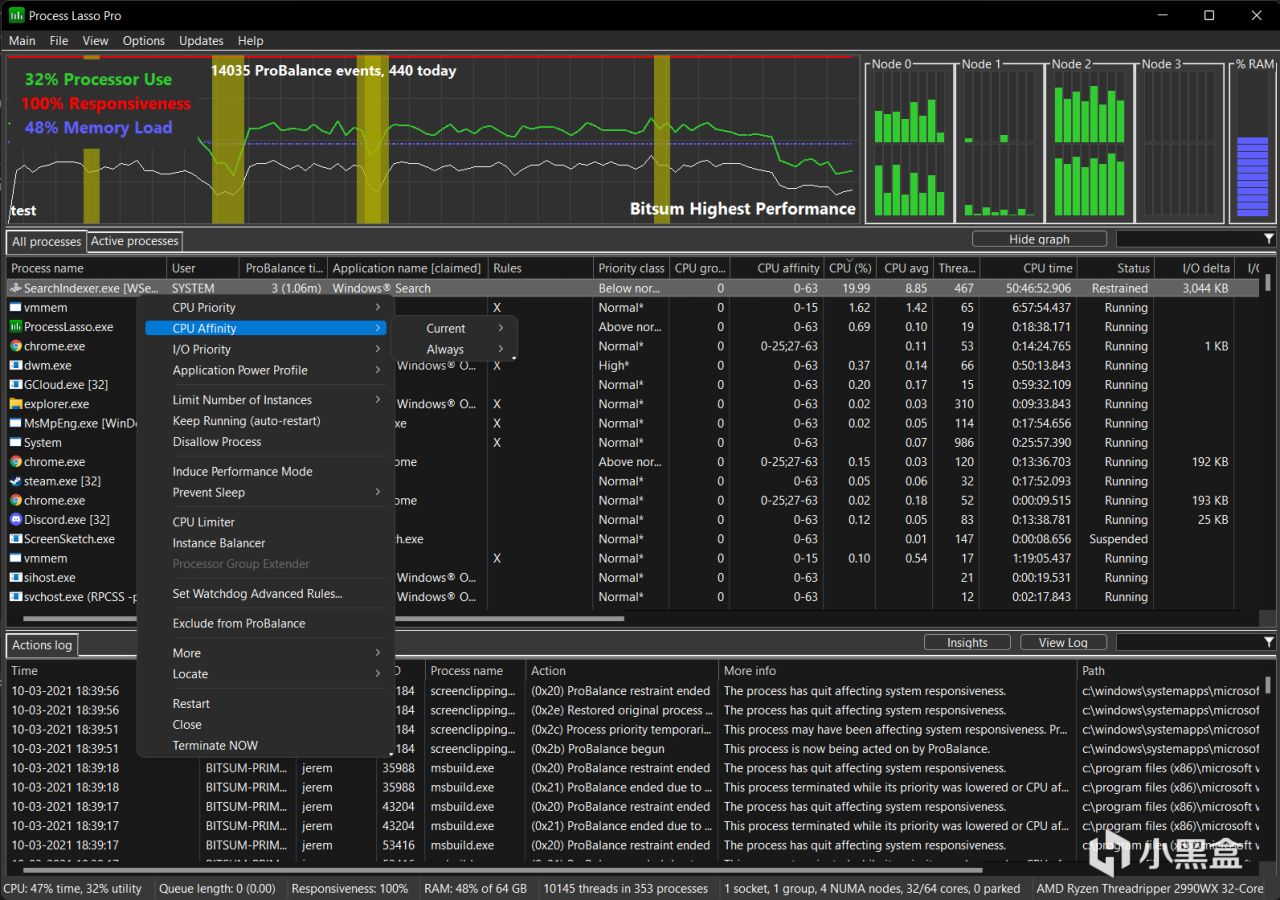Sort by the CPU (%) column

(x=851, y=268)
